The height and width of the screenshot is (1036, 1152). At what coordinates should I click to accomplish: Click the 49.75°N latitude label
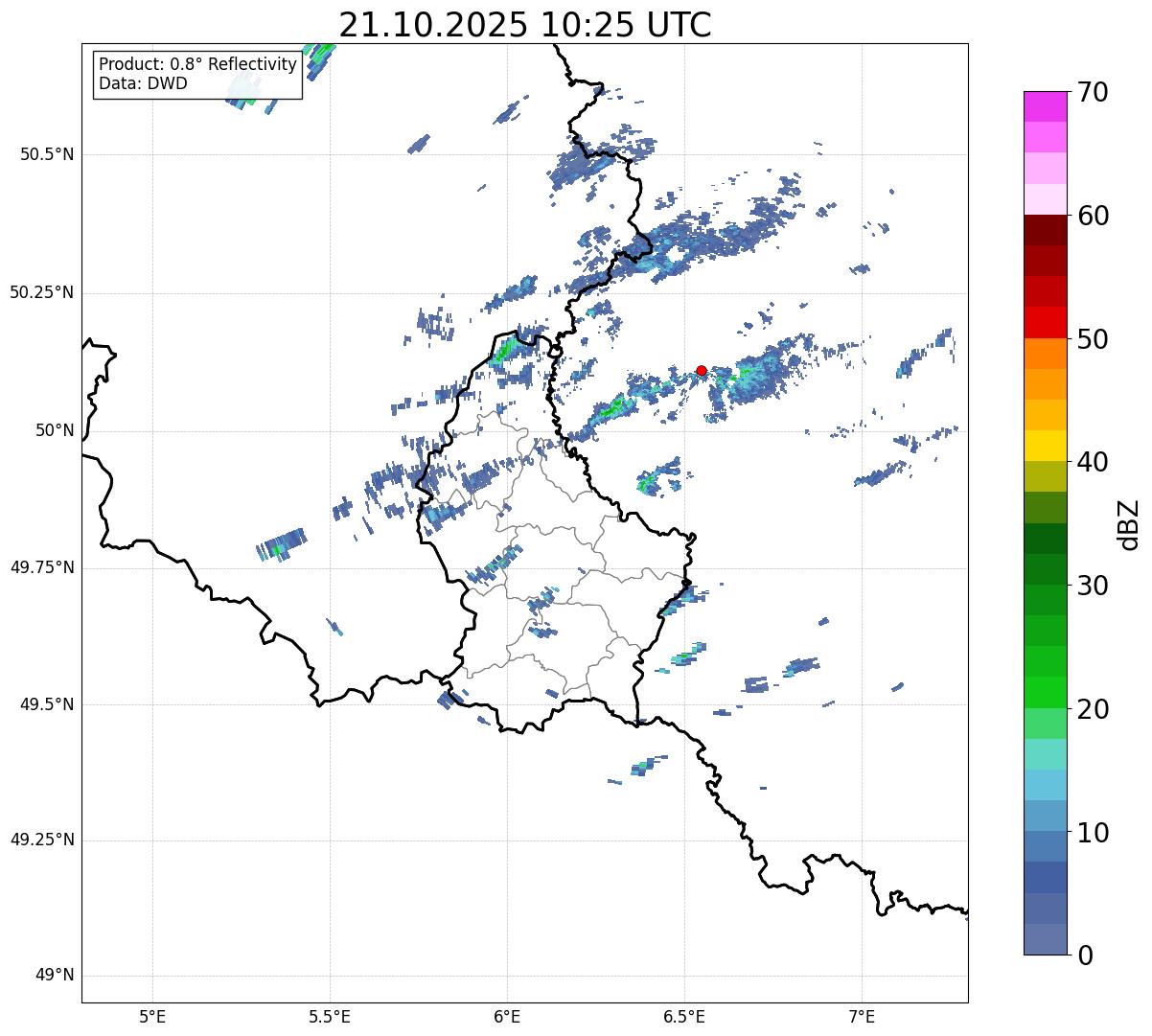tap(42, 567)
